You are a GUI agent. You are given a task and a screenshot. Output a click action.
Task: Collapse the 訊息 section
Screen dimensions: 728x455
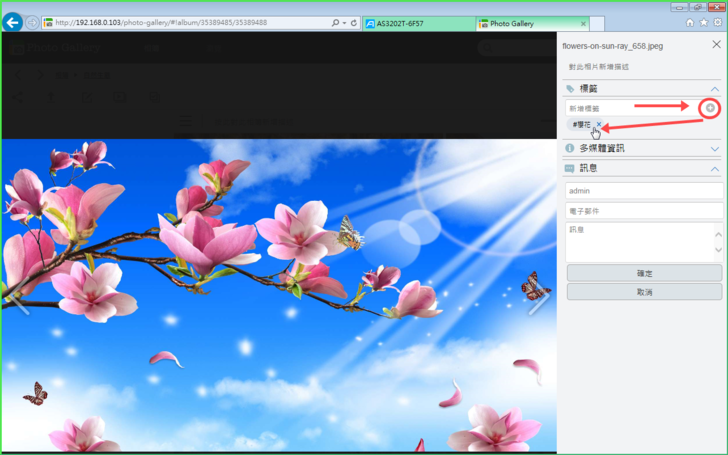pyautogui.click(x=715, y=169)
